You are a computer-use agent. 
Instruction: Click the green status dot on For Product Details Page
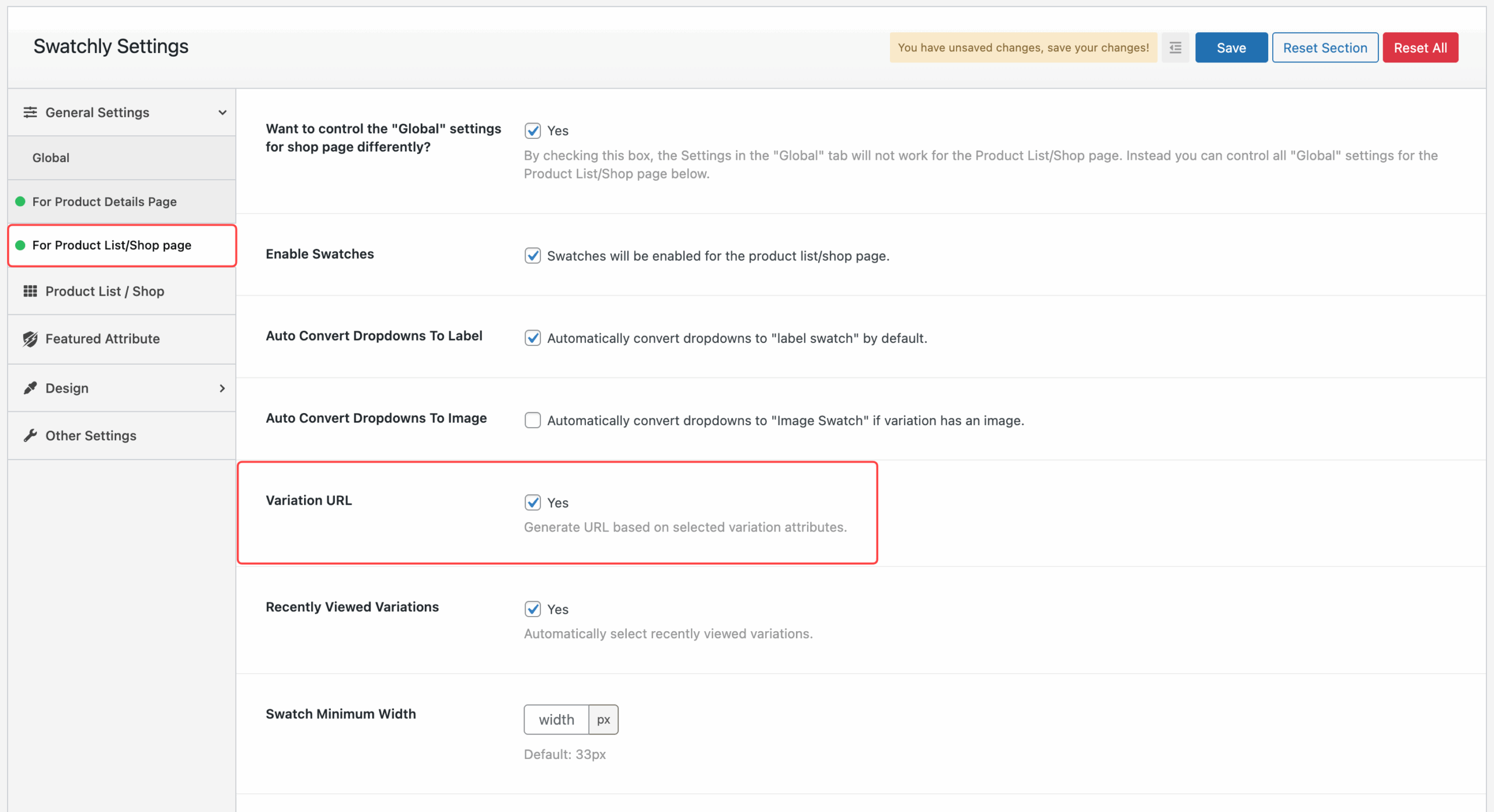20,201
